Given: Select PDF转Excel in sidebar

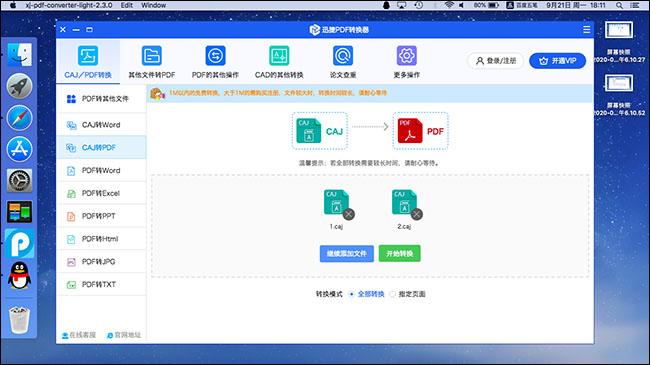Looking at the screenshot, I should [x=101, y=193].
